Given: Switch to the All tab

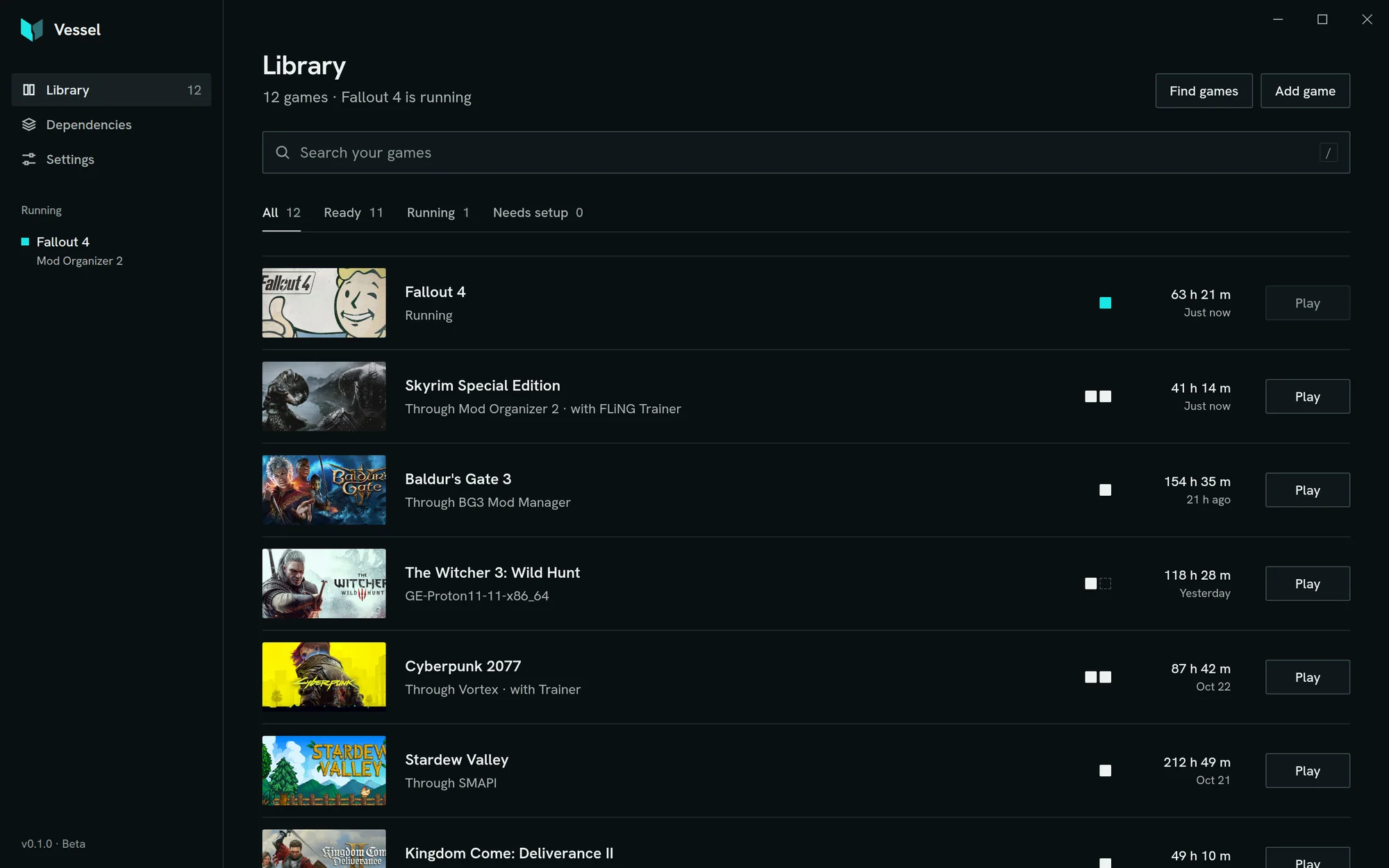Looking at the screenshot, I should [x=281, y=212].
